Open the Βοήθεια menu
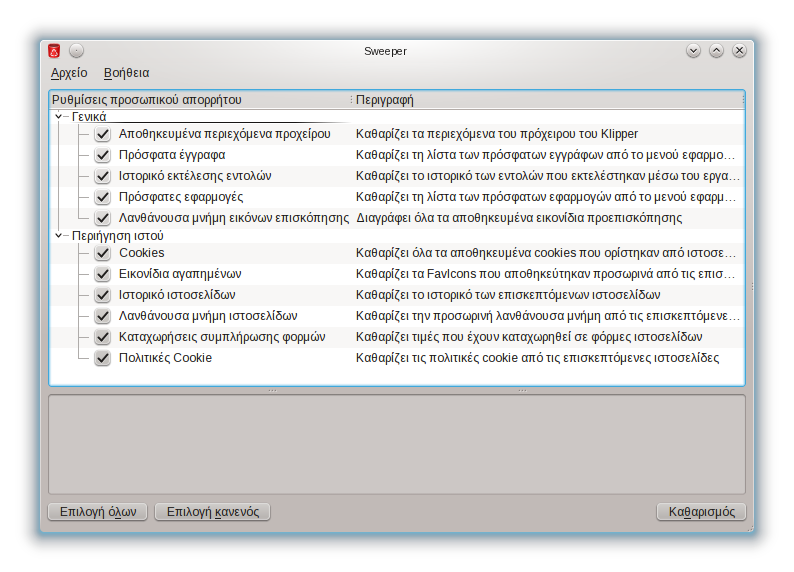This screenshot has height=572, width=794. tap(126, 73)
